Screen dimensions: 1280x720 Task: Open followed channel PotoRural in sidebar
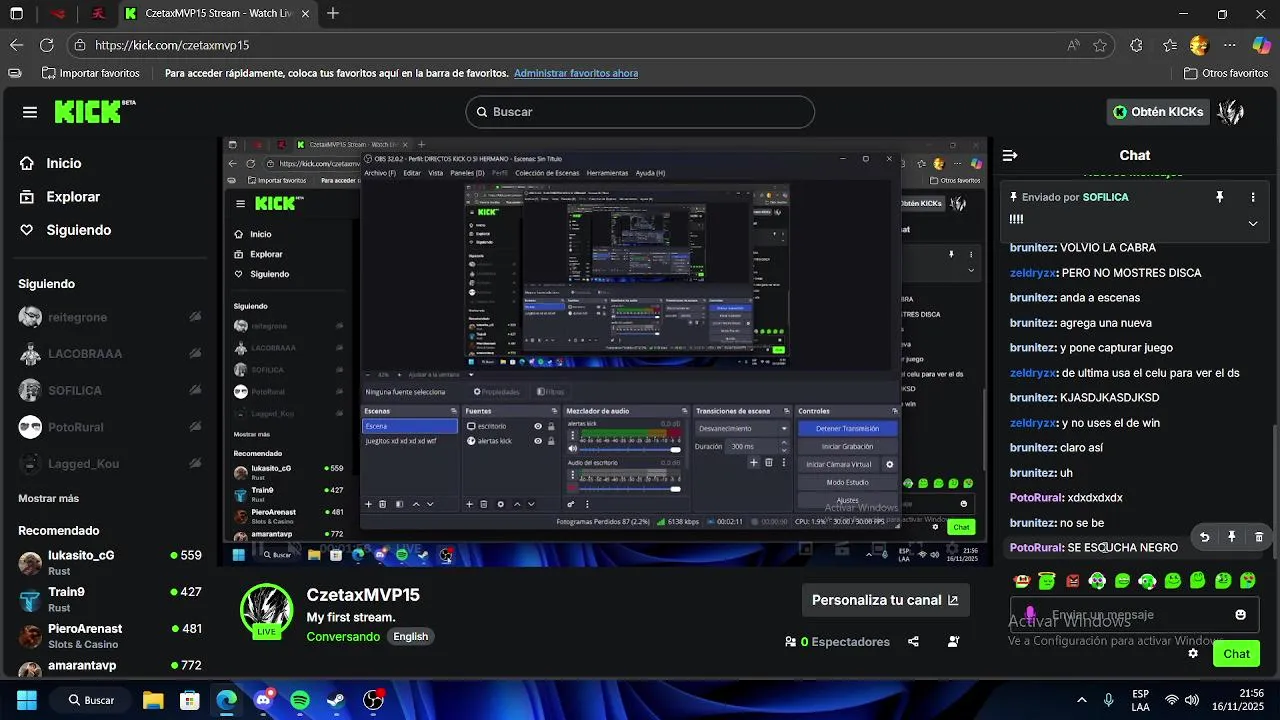110,427
